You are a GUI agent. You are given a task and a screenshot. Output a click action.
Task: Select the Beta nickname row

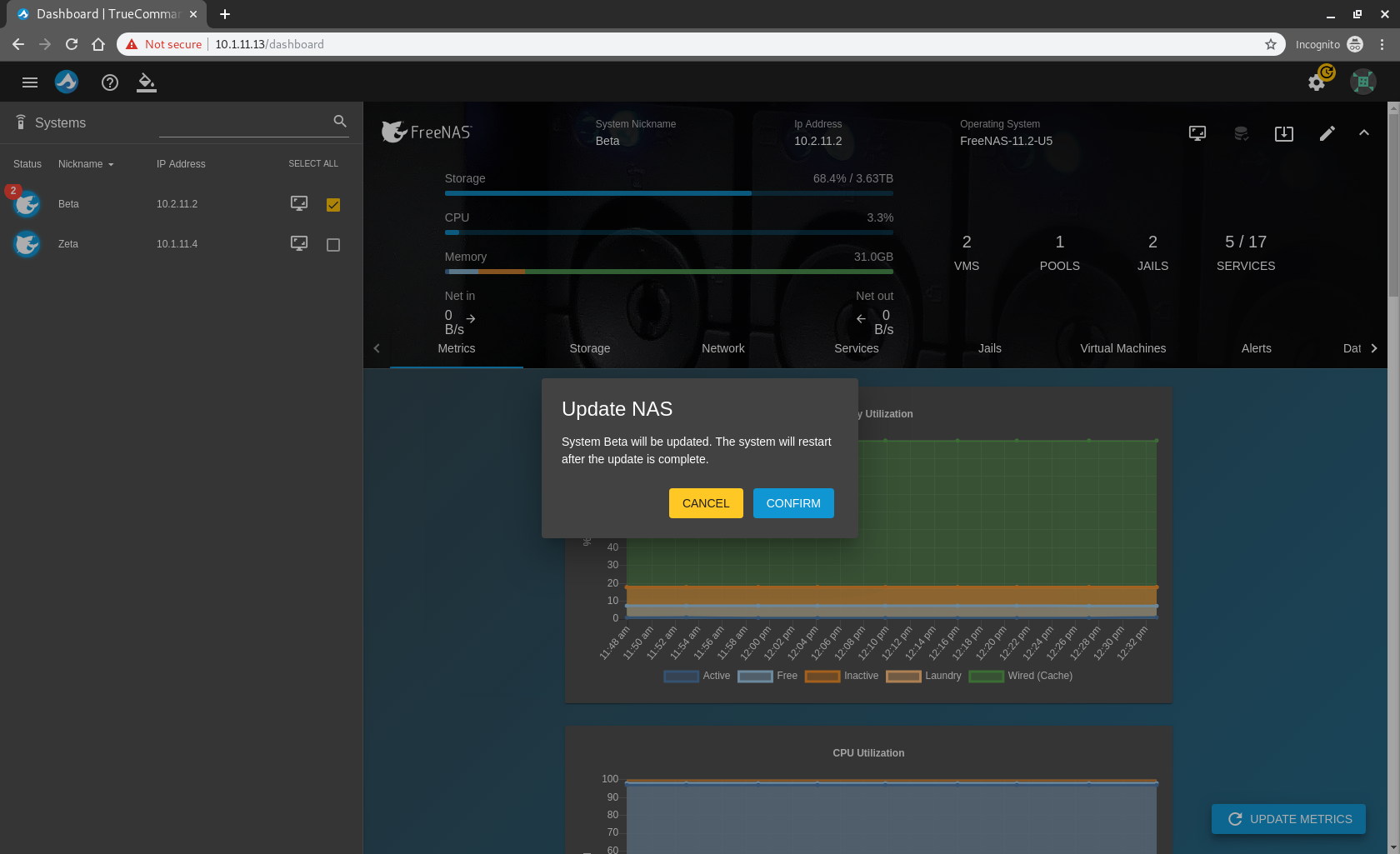pos(68,204)
